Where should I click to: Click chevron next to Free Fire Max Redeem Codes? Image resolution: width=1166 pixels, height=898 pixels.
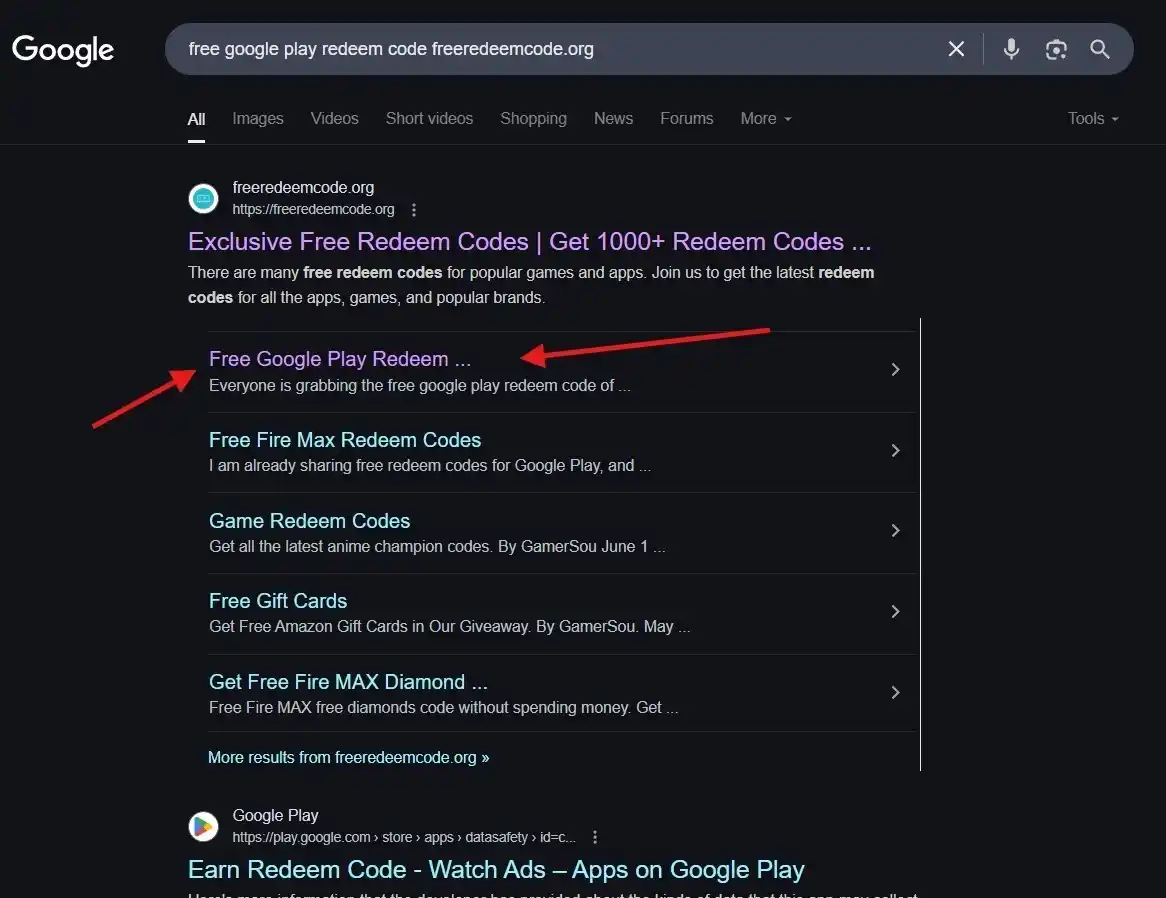coord(895,451)
